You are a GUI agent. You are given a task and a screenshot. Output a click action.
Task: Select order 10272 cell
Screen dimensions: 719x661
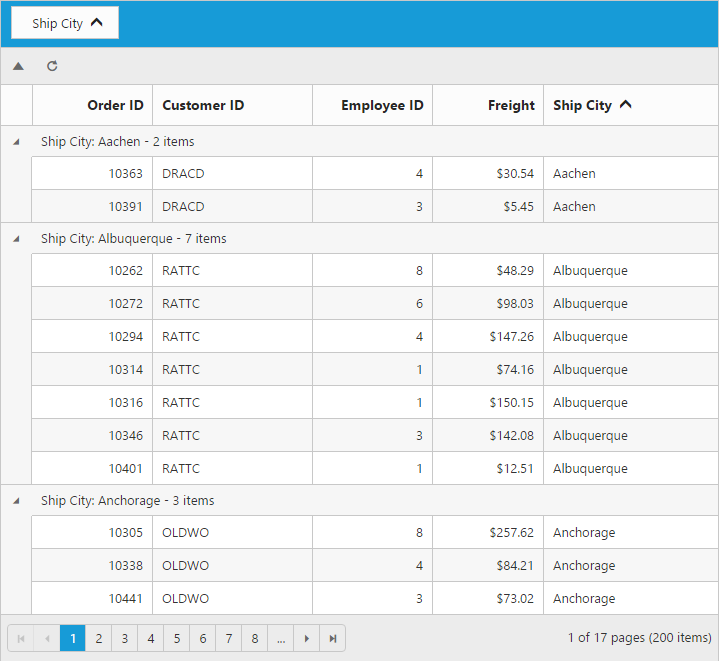point(92,304)
